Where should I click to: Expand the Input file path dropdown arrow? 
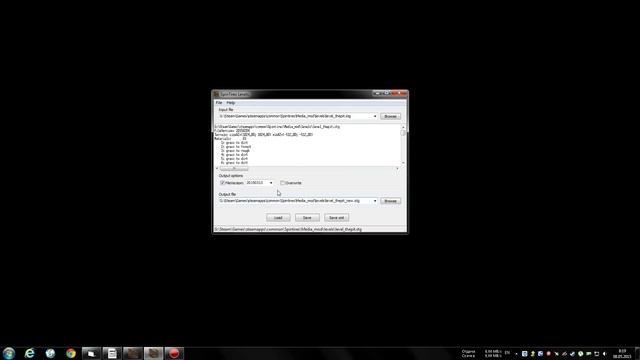point(375,116)
